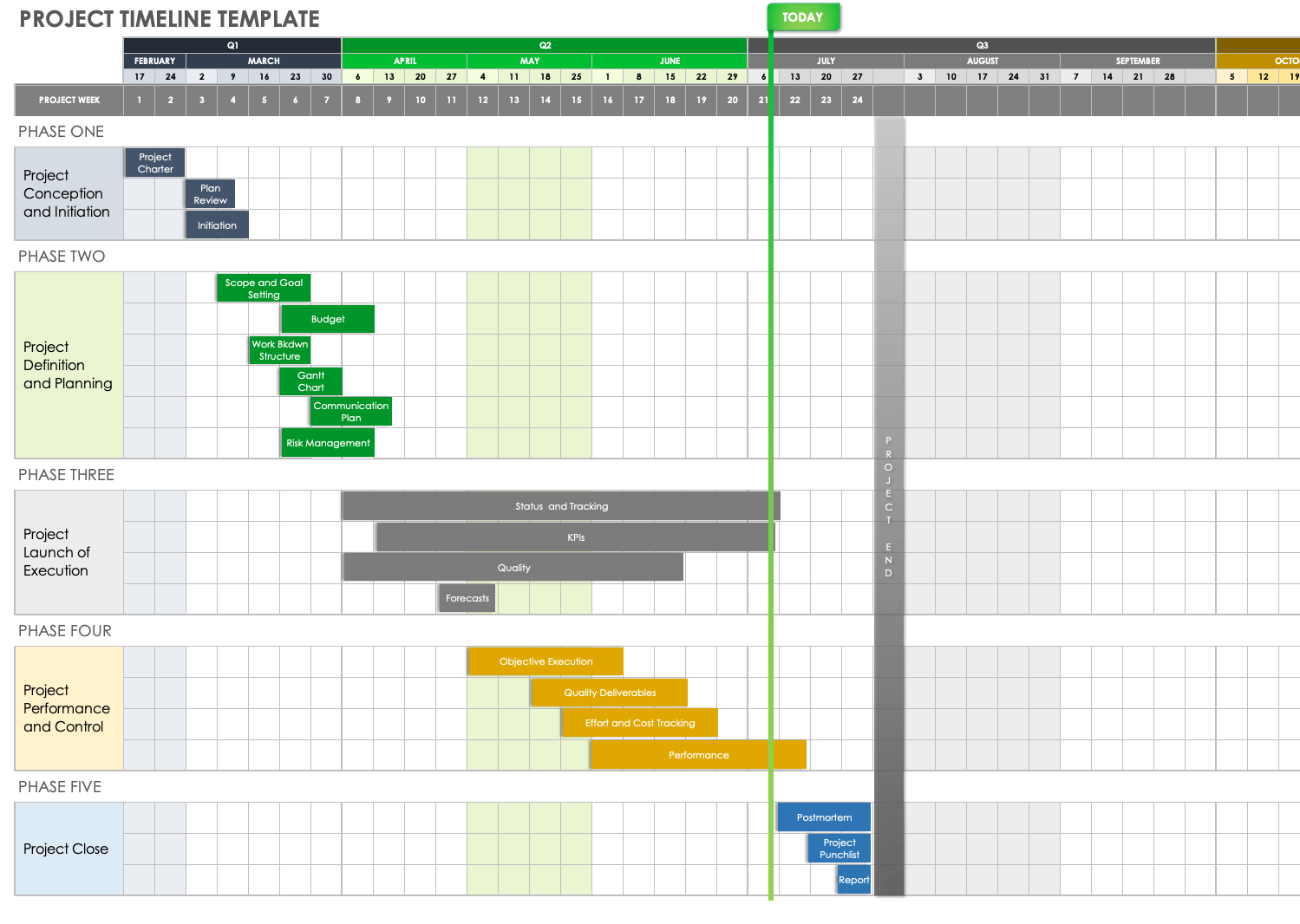
Task: Select the Project Close cell
Action: 69,849
